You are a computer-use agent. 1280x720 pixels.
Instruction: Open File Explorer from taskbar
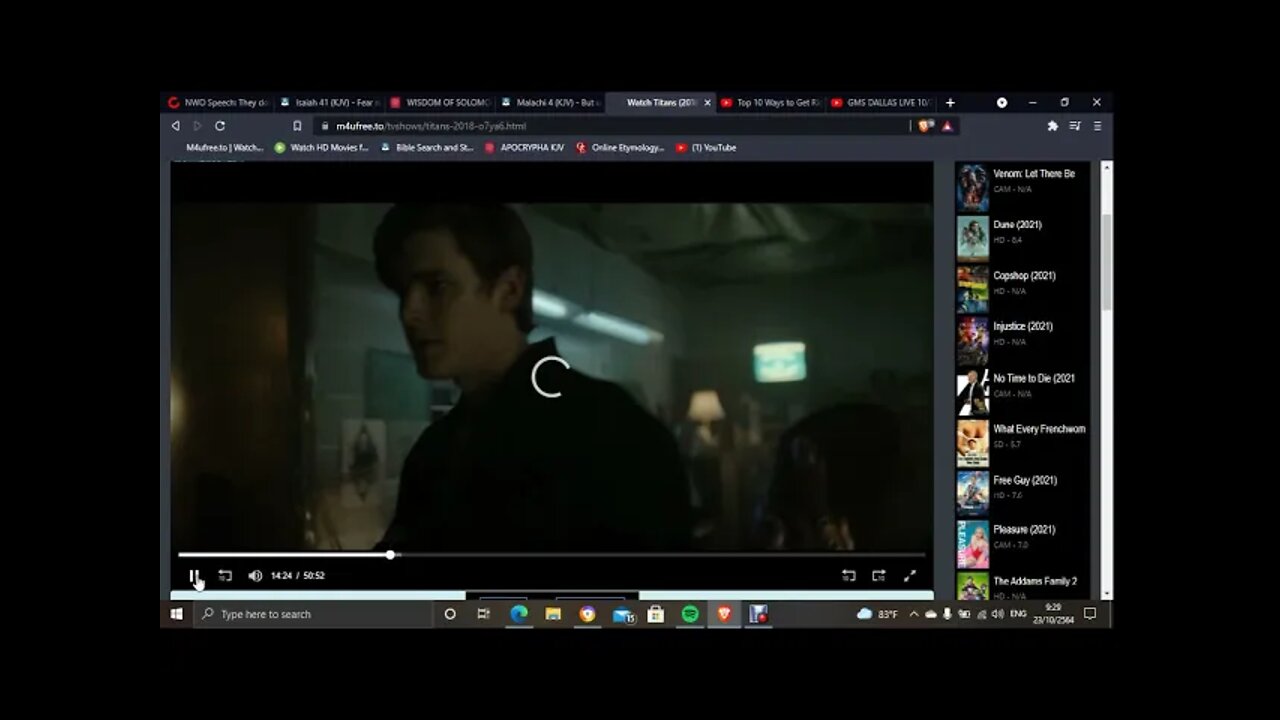tap(553, 614)
